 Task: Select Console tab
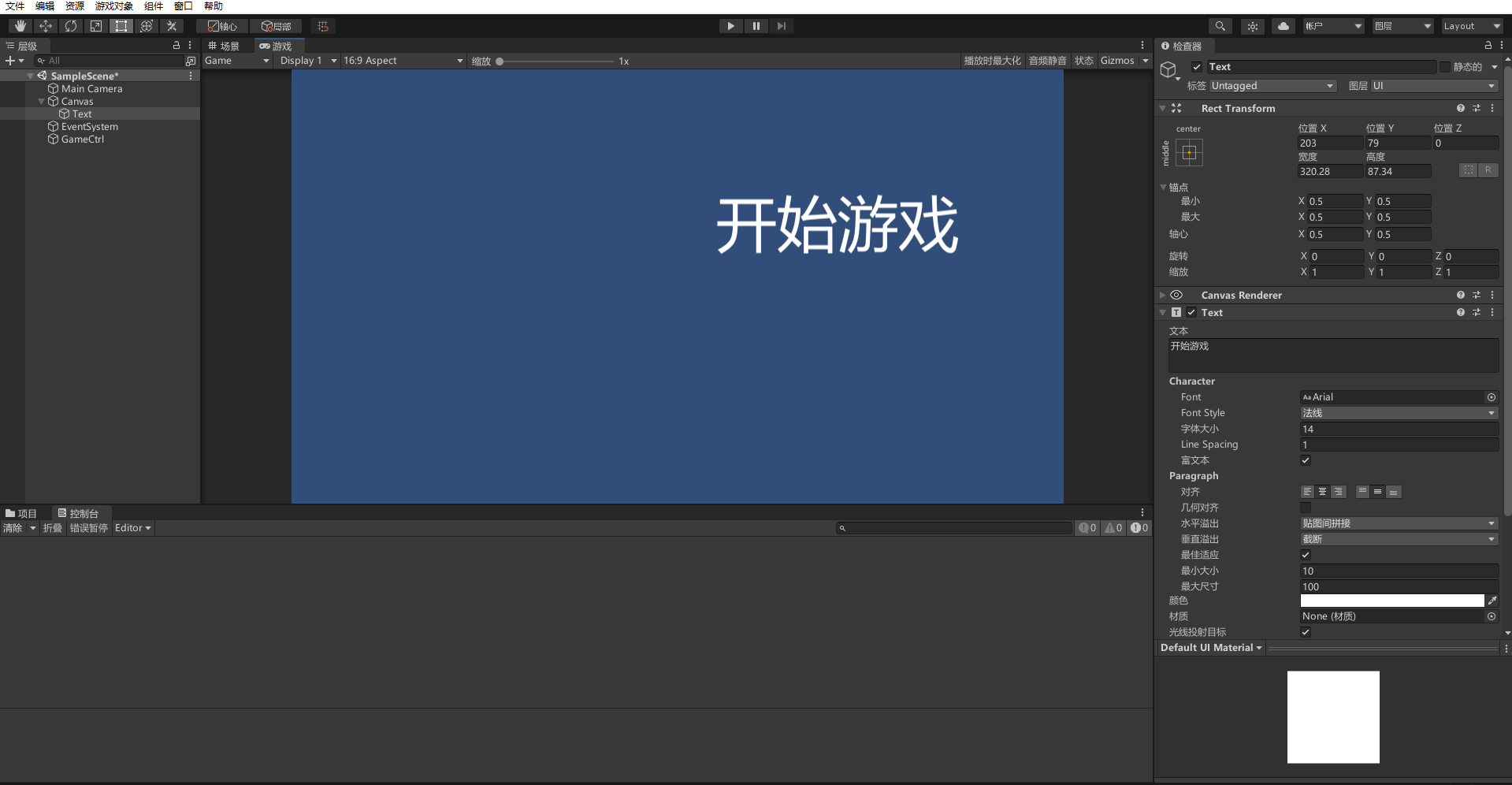pos(78,513)
